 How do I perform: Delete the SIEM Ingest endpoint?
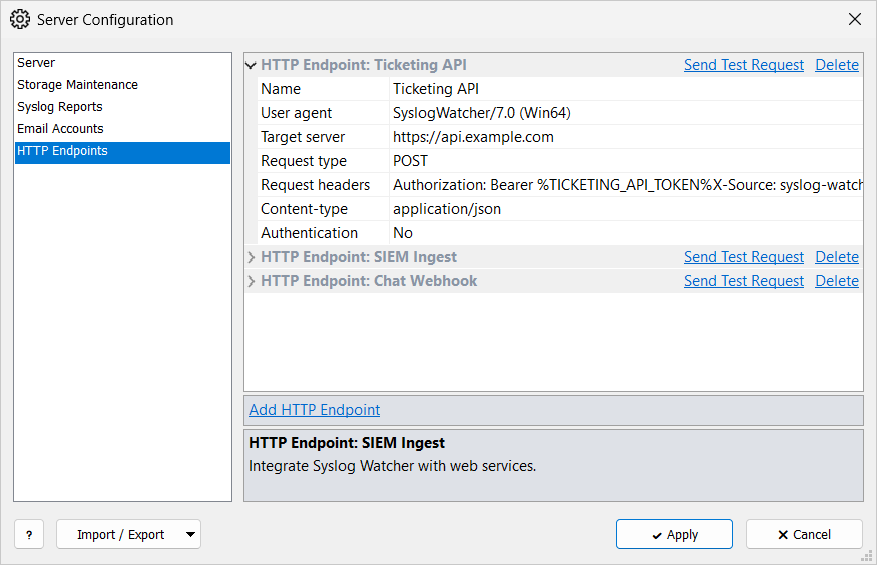[837, 257]
